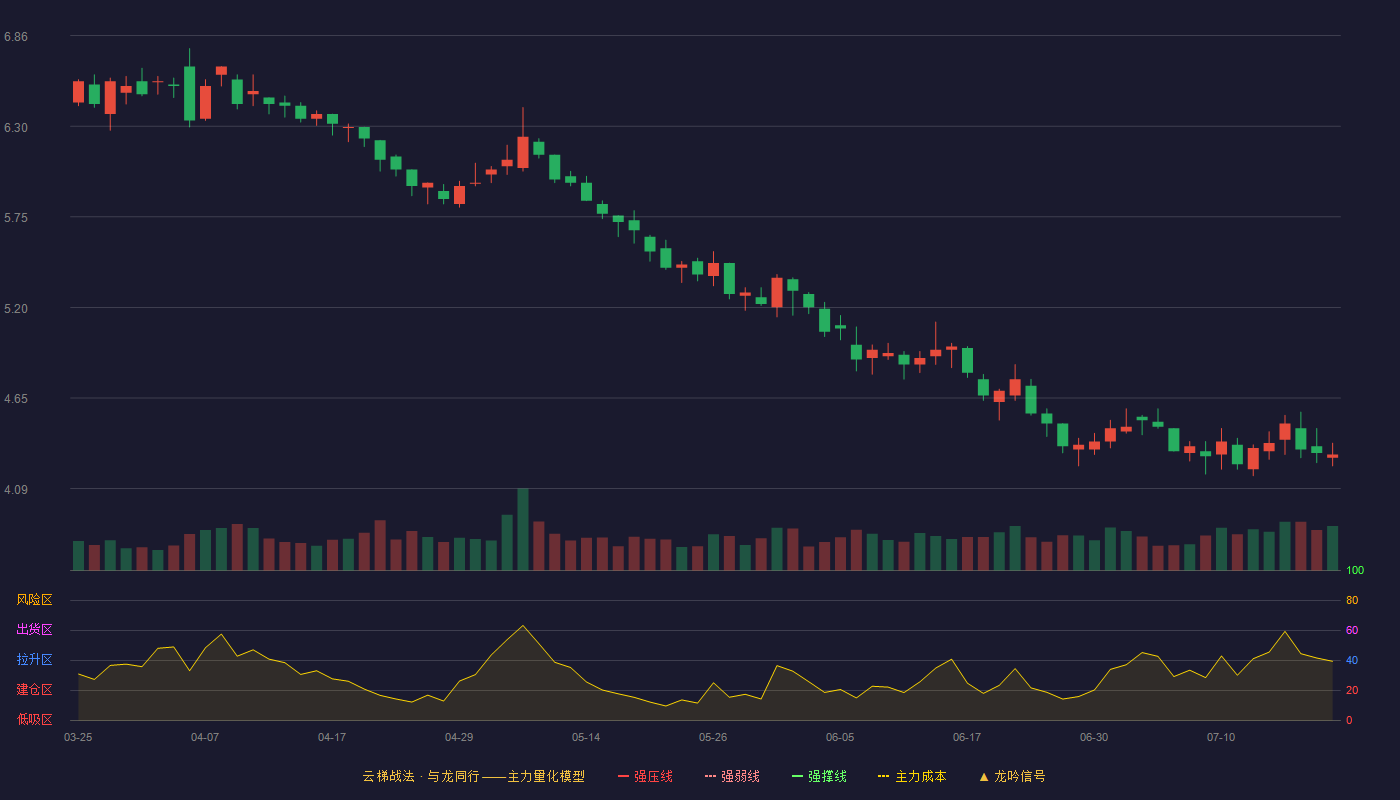Viewport: 1400px width, 800px height.
Task: Click the 04-29 date label
Action: coord(459,737)
